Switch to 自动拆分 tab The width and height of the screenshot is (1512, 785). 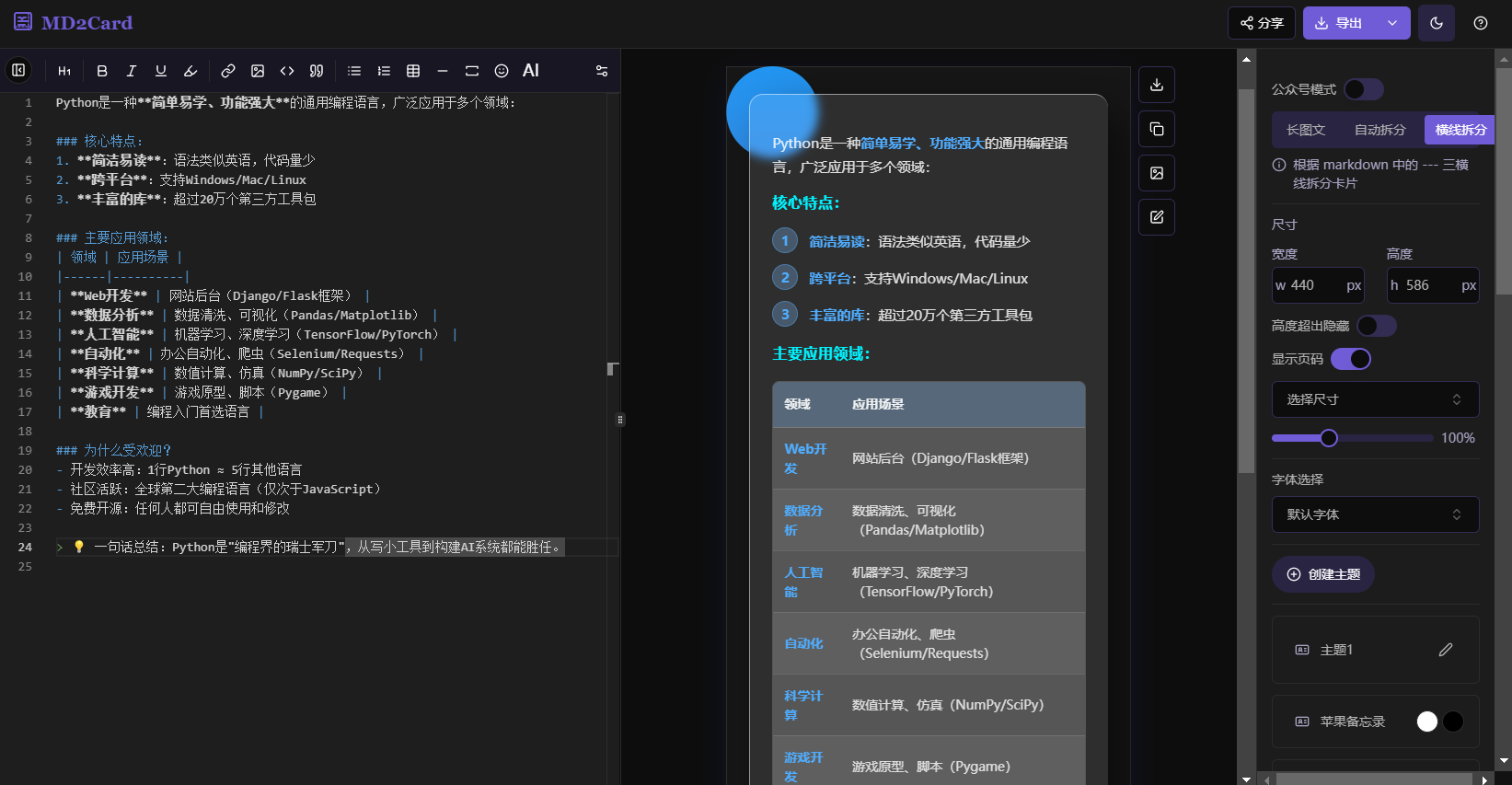click(x=1379, y=130)
